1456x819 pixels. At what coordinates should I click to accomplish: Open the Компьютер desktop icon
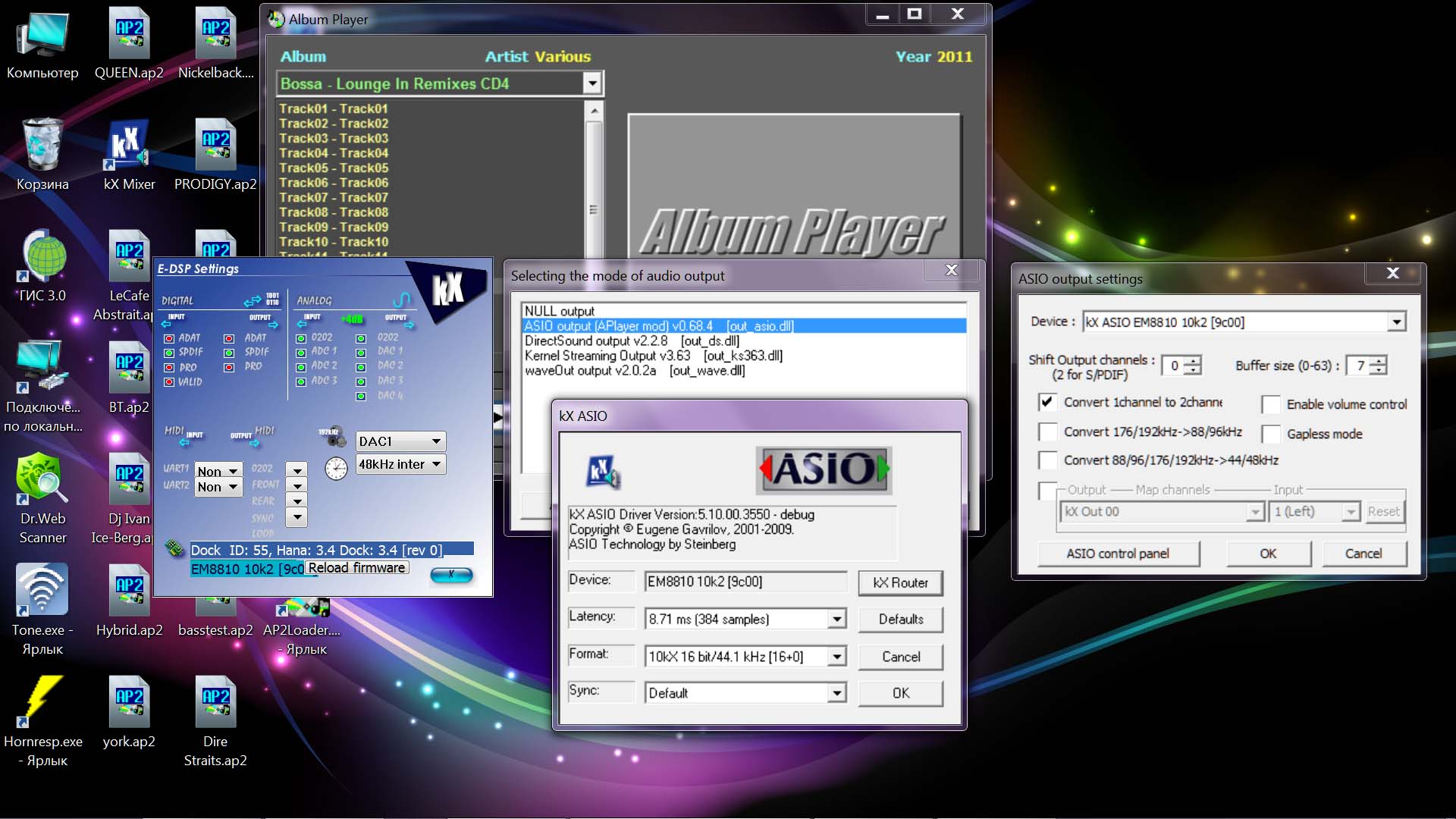point(42,44)
